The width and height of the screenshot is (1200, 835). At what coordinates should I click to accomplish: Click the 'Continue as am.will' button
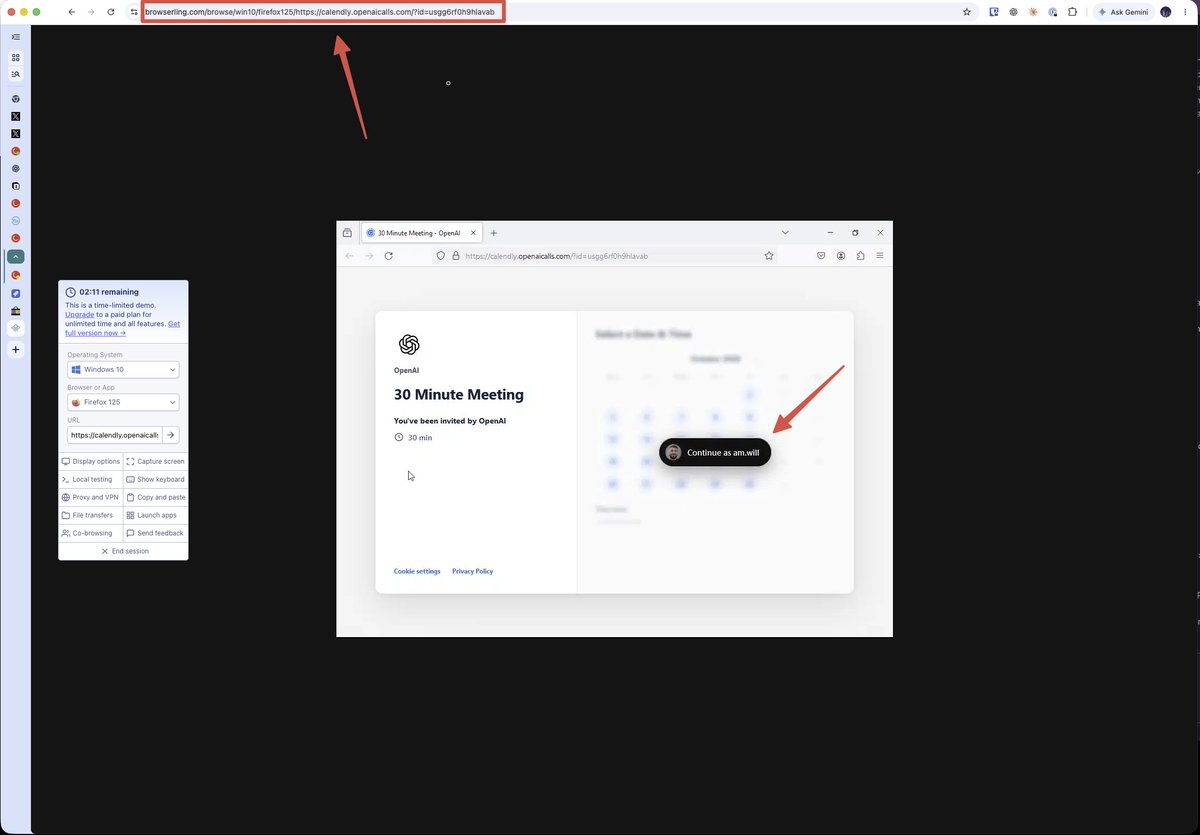click(x=715, y=452)
